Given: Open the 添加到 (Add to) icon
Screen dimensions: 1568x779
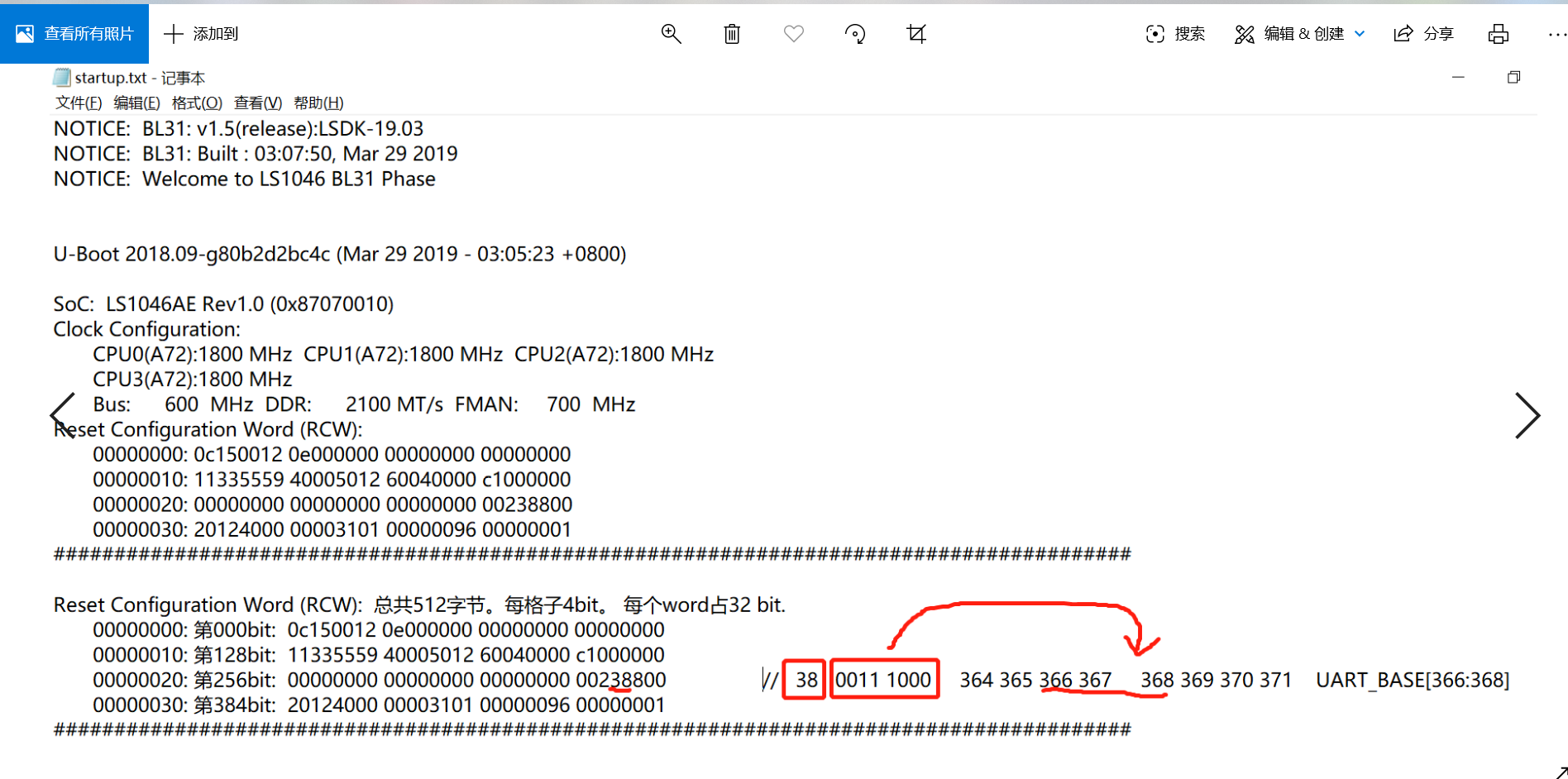Looking at the screenshot, I should tap(174, 34).
